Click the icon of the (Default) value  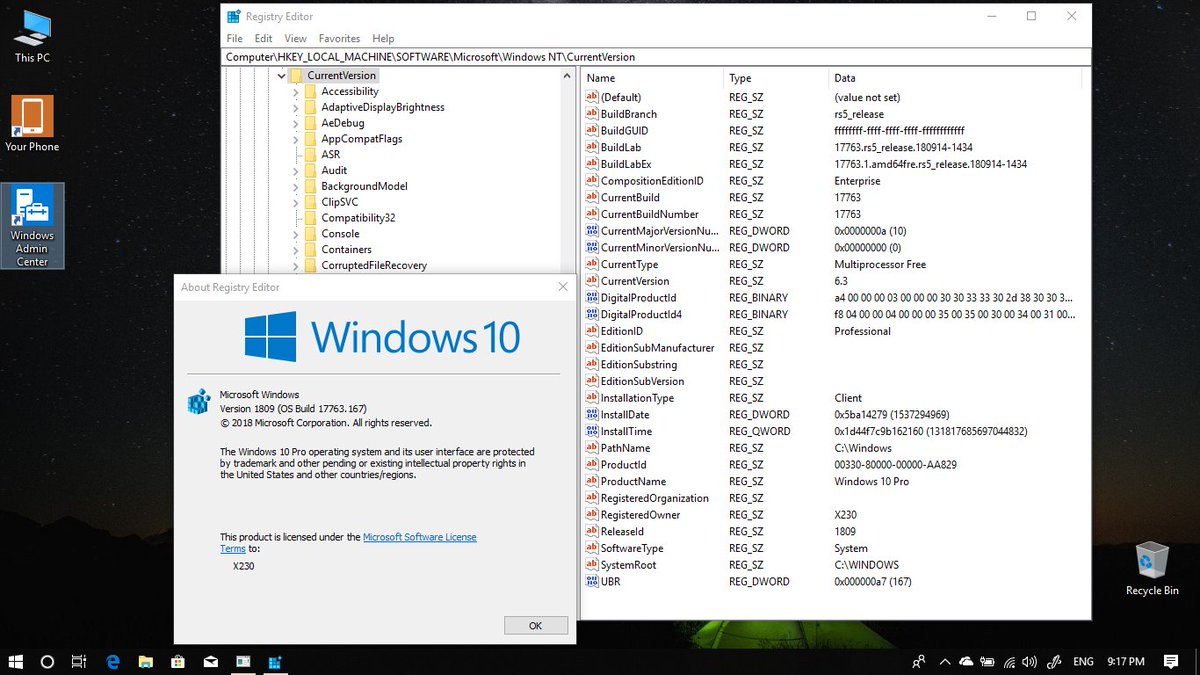pos(591,98)
